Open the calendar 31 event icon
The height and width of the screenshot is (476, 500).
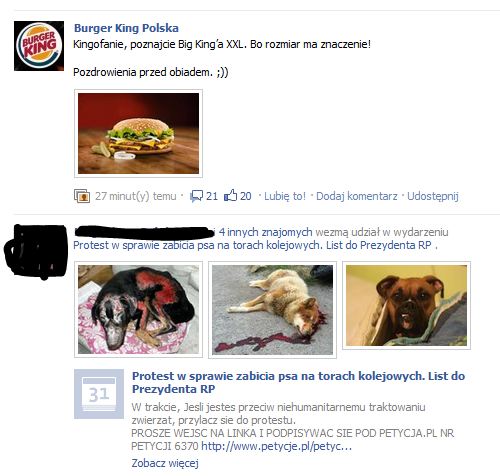(99, 394)
